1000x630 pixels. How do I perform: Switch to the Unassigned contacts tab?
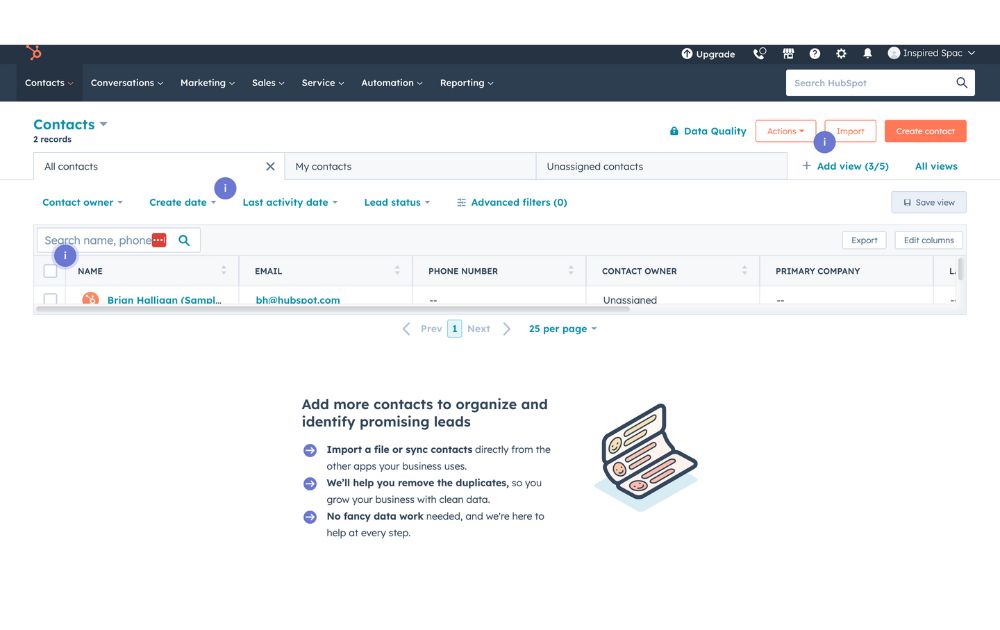[661, 166]
